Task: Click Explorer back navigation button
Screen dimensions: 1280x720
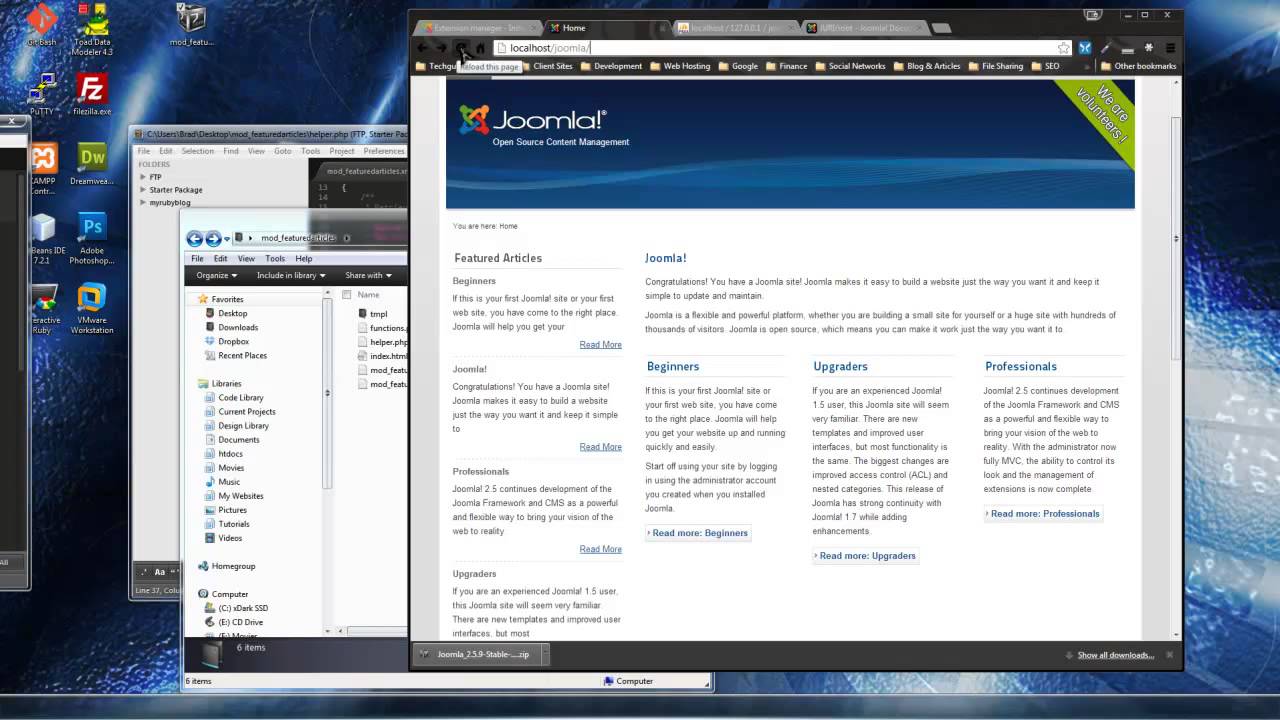Action: pyautogui.click(x=194, y=238)
